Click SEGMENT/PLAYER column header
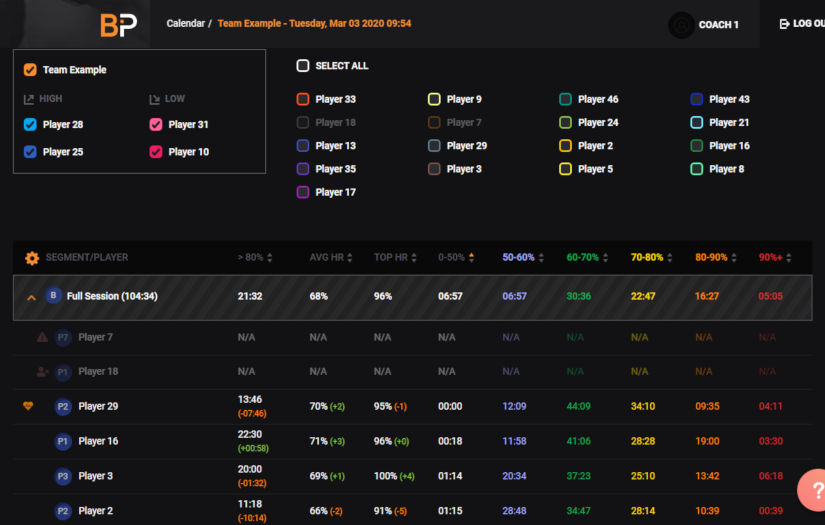This screenshot has width=825, height=525. [x=87, y=257]
